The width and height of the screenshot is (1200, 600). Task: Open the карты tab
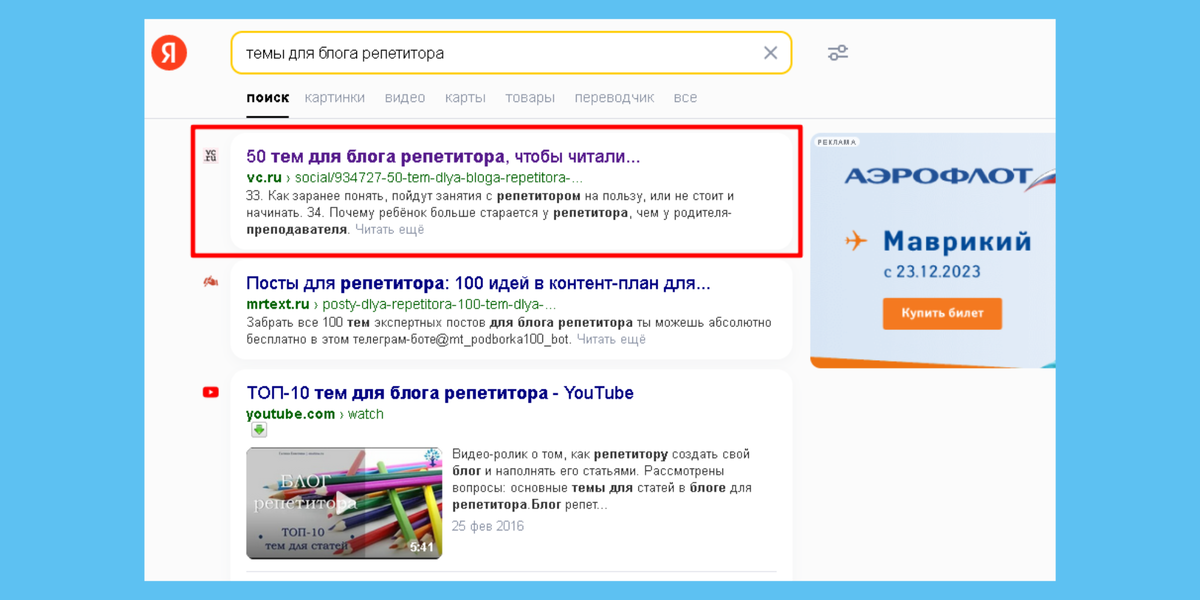click(465, 98)
